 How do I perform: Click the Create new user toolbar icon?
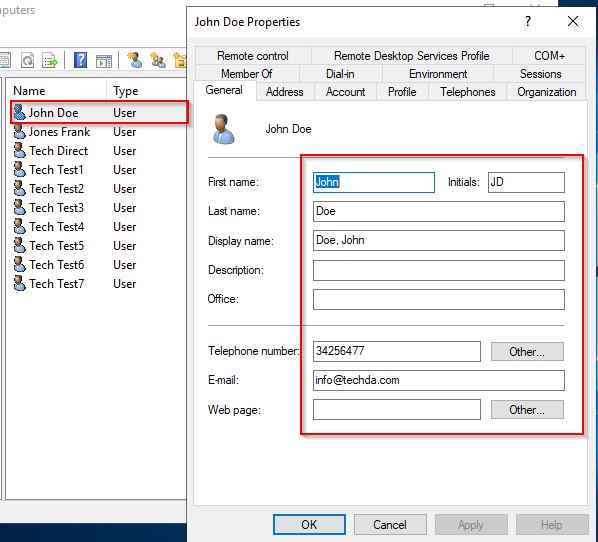point(134,60)
